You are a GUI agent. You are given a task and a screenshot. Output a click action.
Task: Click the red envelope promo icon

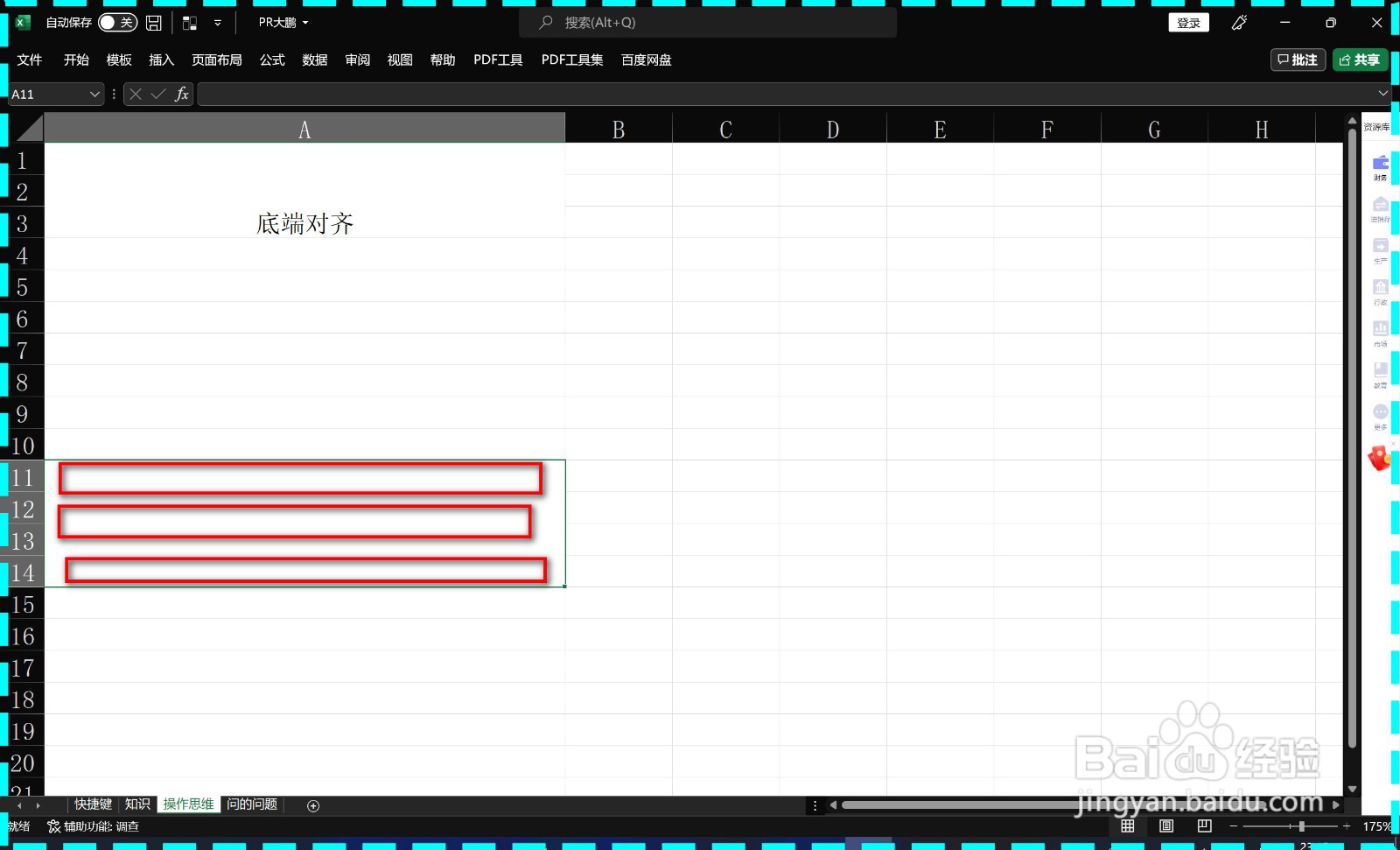tap(1379, 458)
